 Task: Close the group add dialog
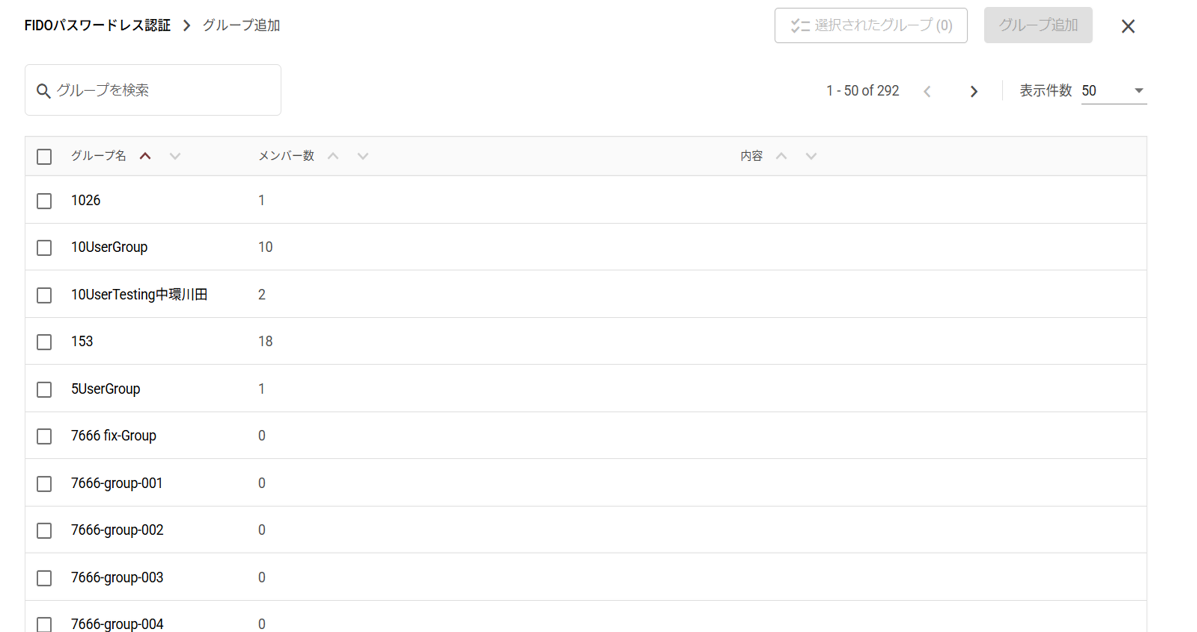click(1128, 26)
